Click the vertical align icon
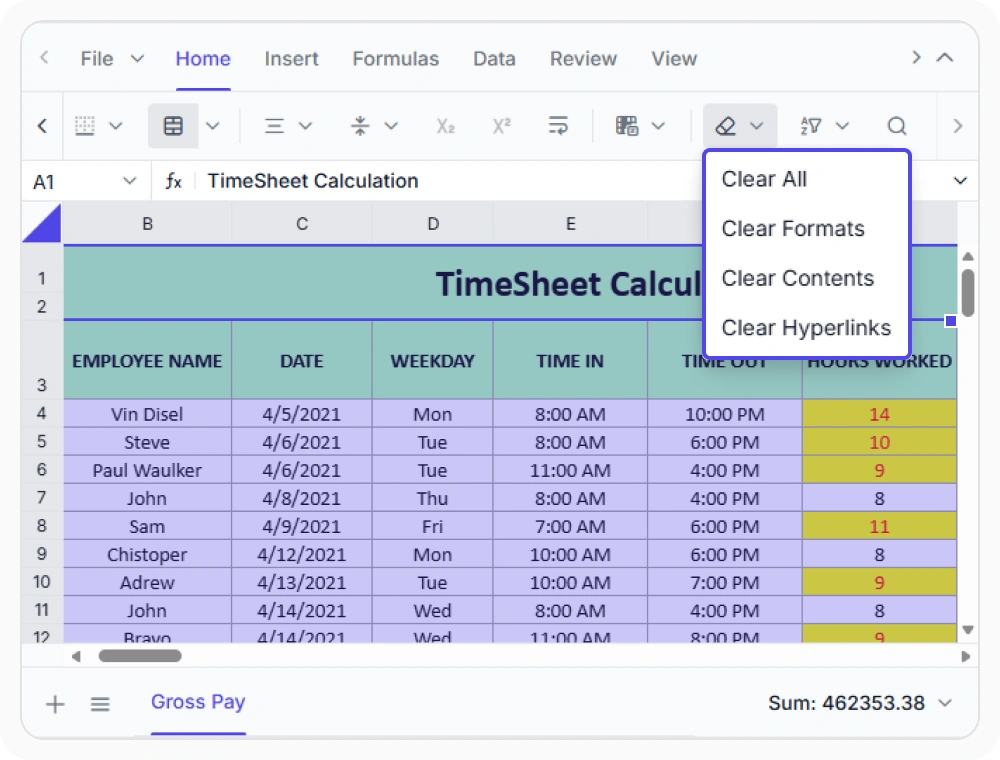Image resolution: width=1000 pixels, height=760 pixels. tap(360, 126)
